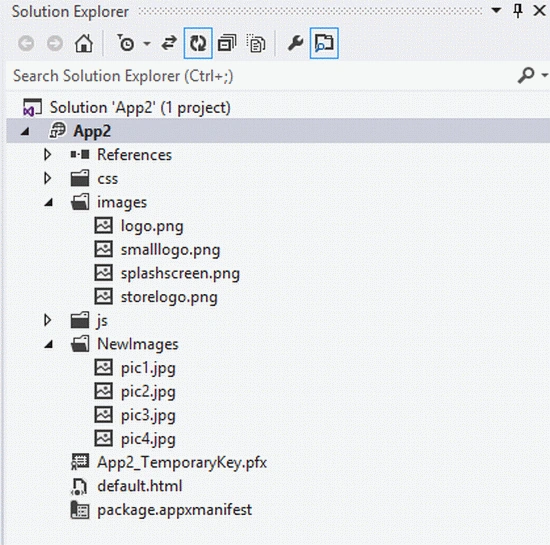Click the default.html file icon
Screen dimensions: 550x545
click(x=79, y=486)
